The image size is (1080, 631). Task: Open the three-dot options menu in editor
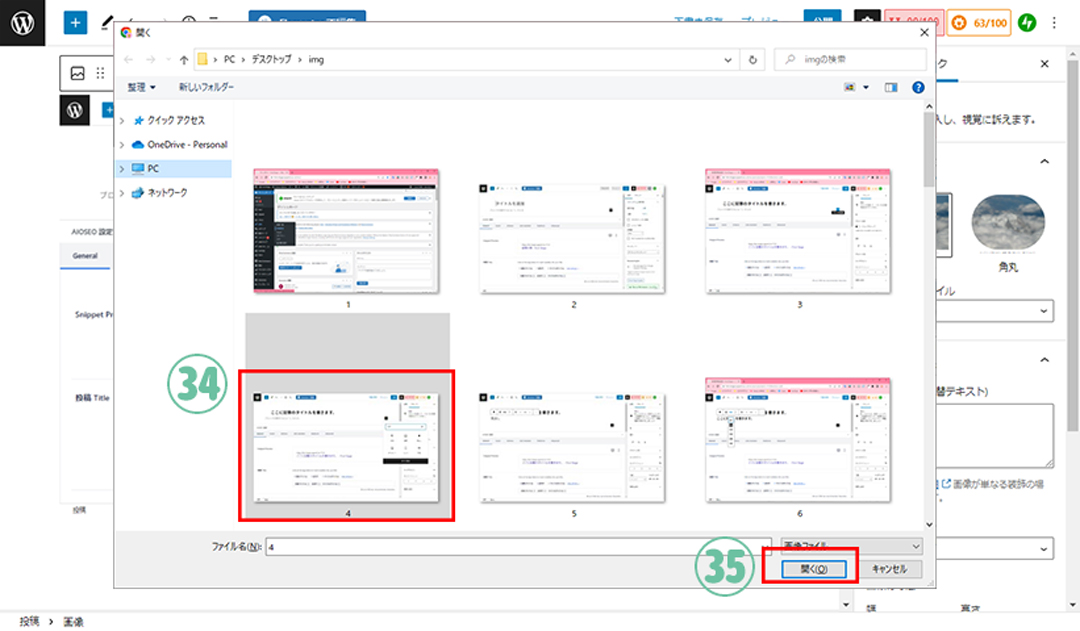[1054, 22]
